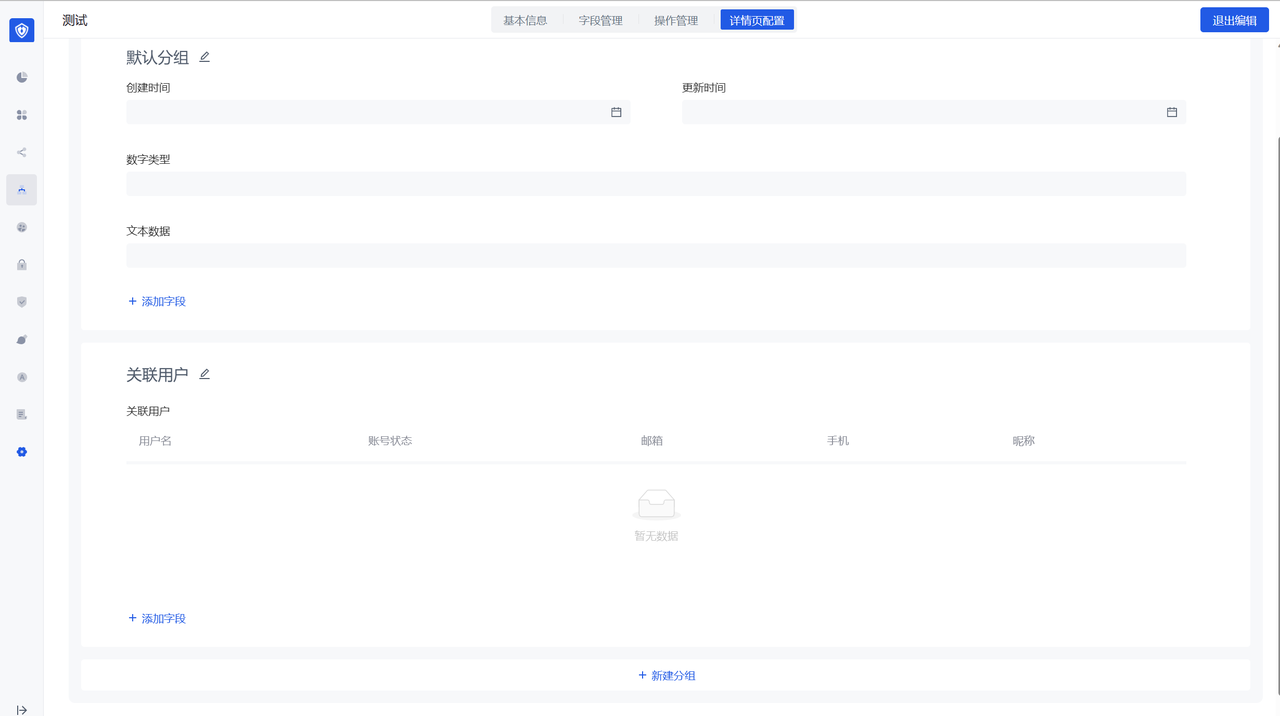1280x716 pixels.
Task: Click the shield-check icon in the sidebar
Action: 22,302
